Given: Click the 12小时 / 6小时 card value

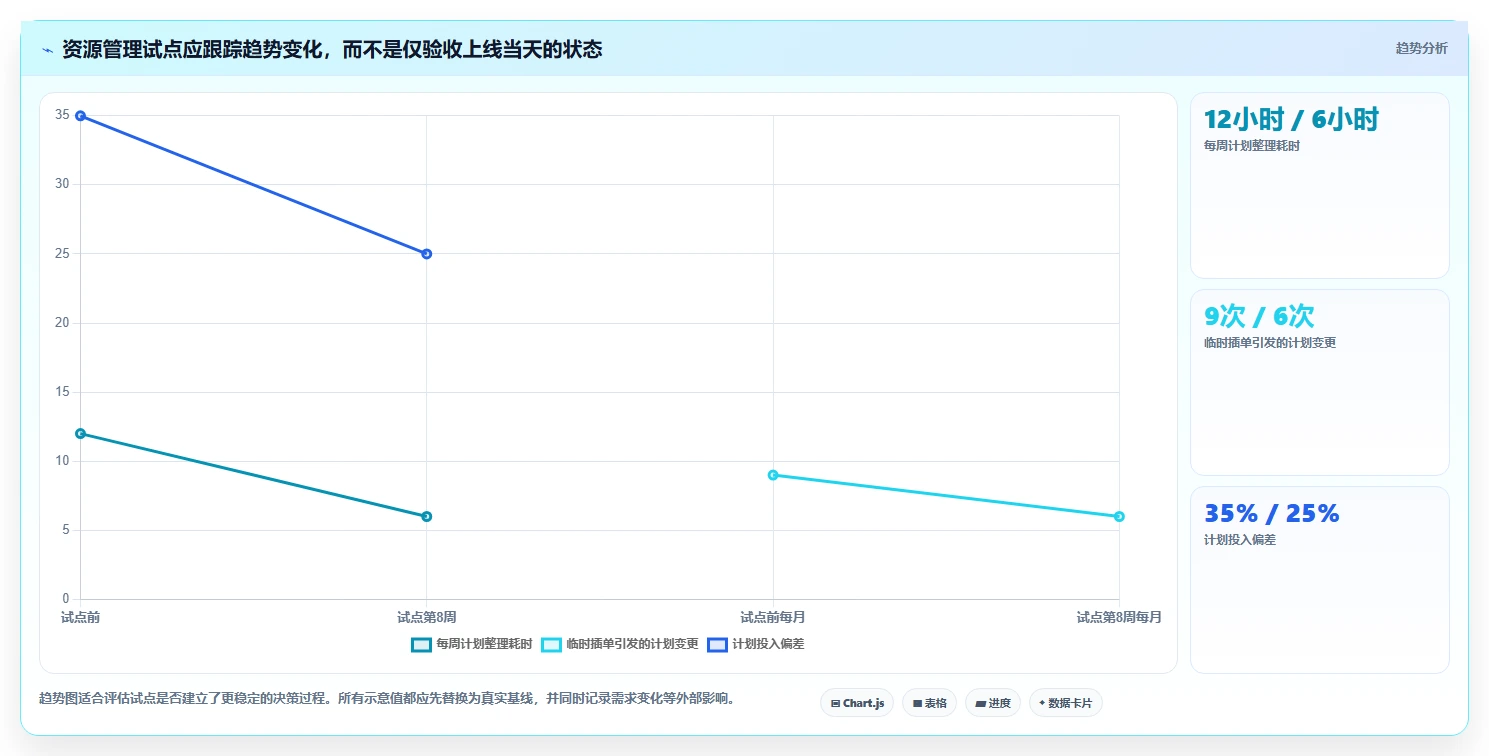Looking at the screenshot, I should tap(1291, 120).
